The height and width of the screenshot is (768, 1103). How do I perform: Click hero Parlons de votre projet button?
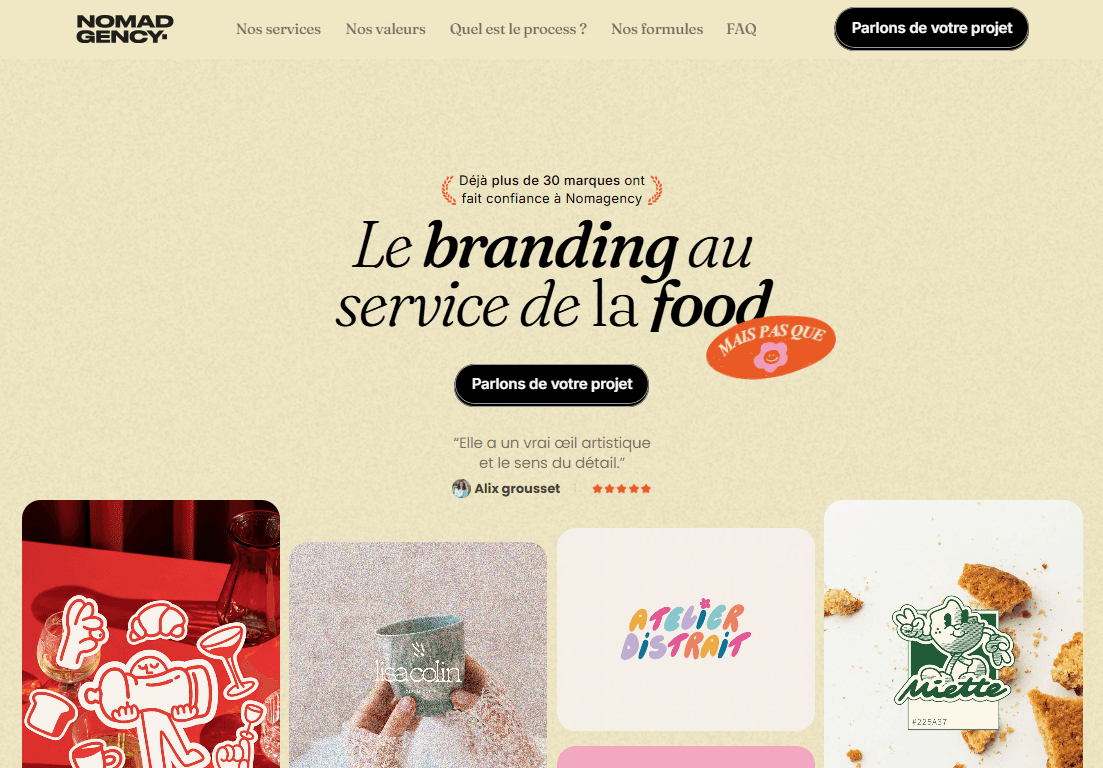point(552,385)
